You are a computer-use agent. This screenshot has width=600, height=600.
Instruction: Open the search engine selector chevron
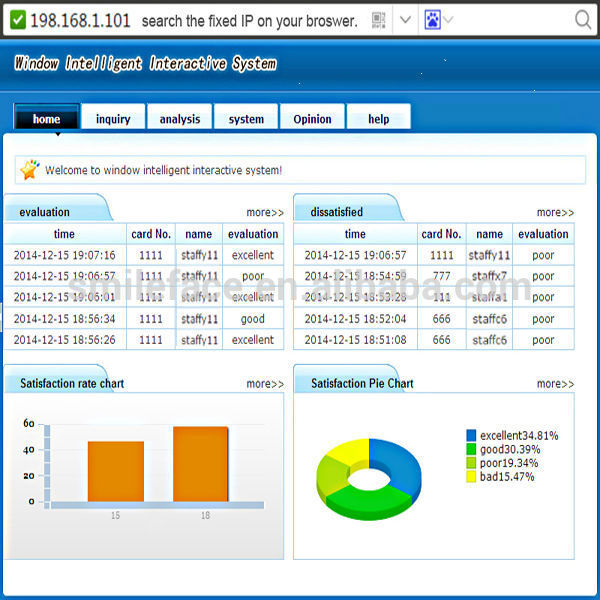click(x=448, y=20)
